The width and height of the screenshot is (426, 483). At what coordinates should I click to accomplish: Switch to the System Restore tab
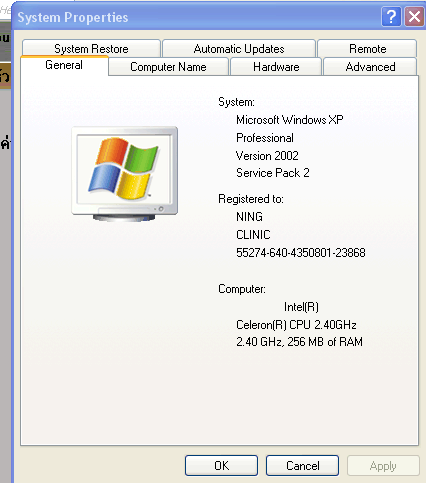click(91, 49)
